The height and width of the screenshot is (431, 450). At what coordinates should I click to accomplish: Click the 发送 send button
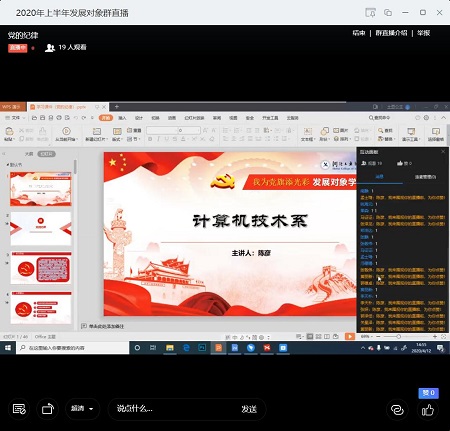coord(249,409)
